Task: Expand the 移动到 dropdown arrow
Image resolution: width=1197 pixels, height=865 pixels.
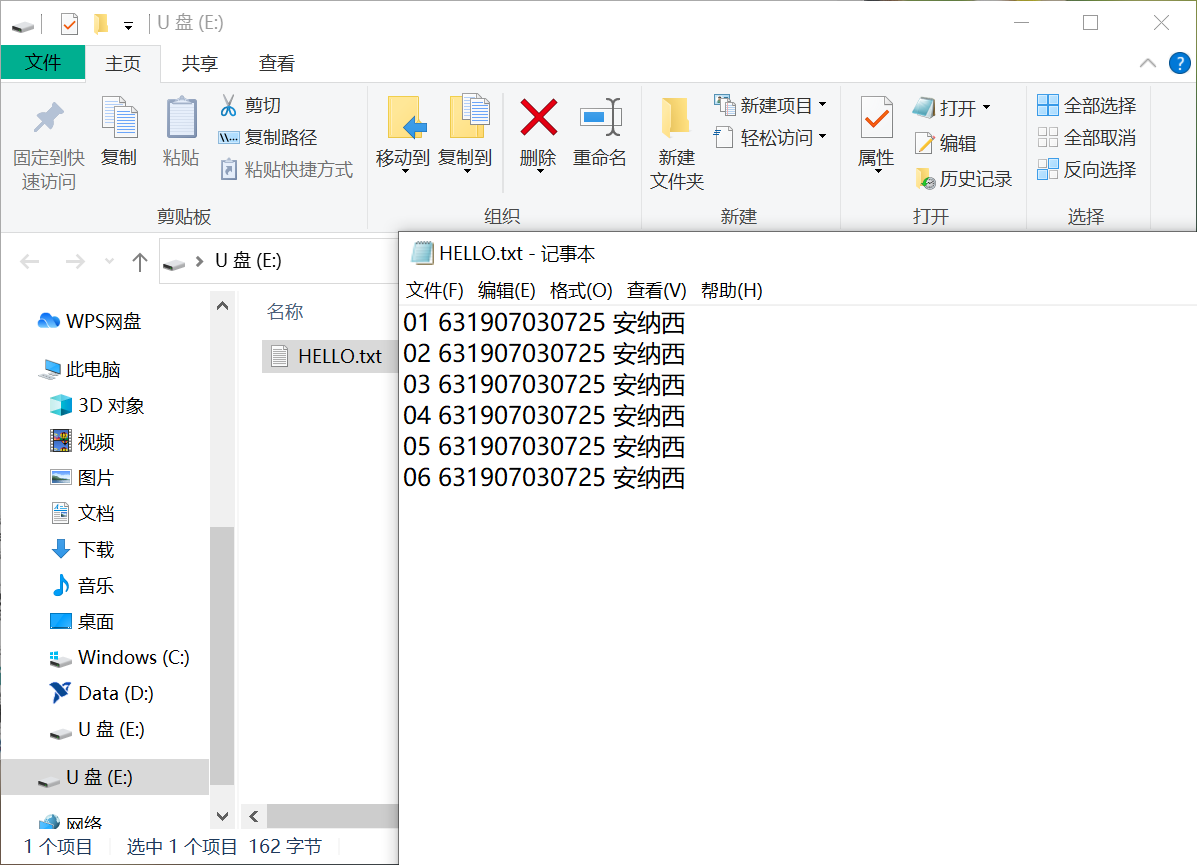Action: pyautogui.click(x=404, y=170)
